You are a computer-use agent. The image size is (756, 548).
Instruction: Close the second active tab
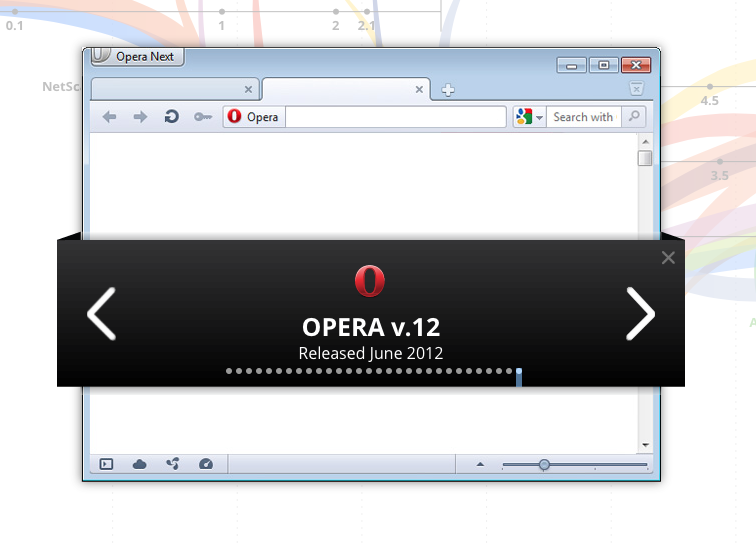tap(419, 89)
